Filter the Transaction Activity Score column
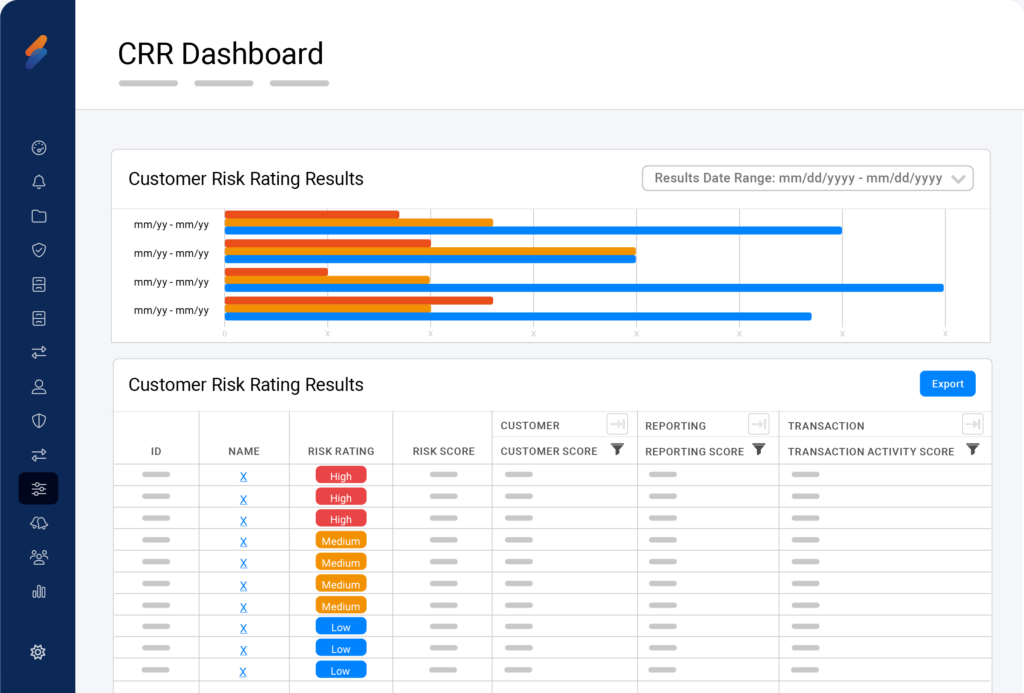Image resolution: width=1024 pixels, height=693 pixels. pyautogui.click(x=972, y=450)
